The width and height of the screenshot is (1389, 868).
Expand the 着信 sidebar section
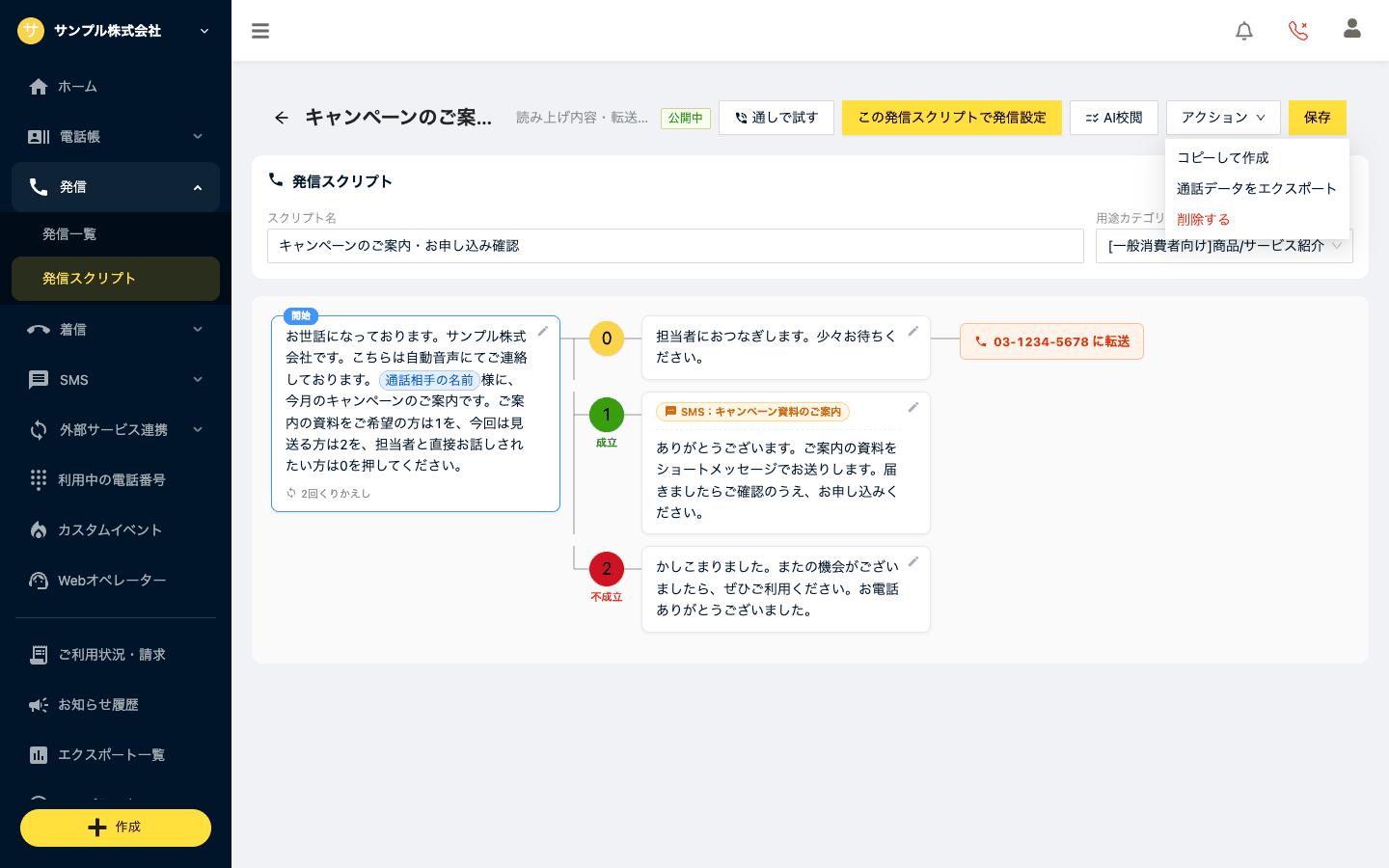[x=116, y=329]
